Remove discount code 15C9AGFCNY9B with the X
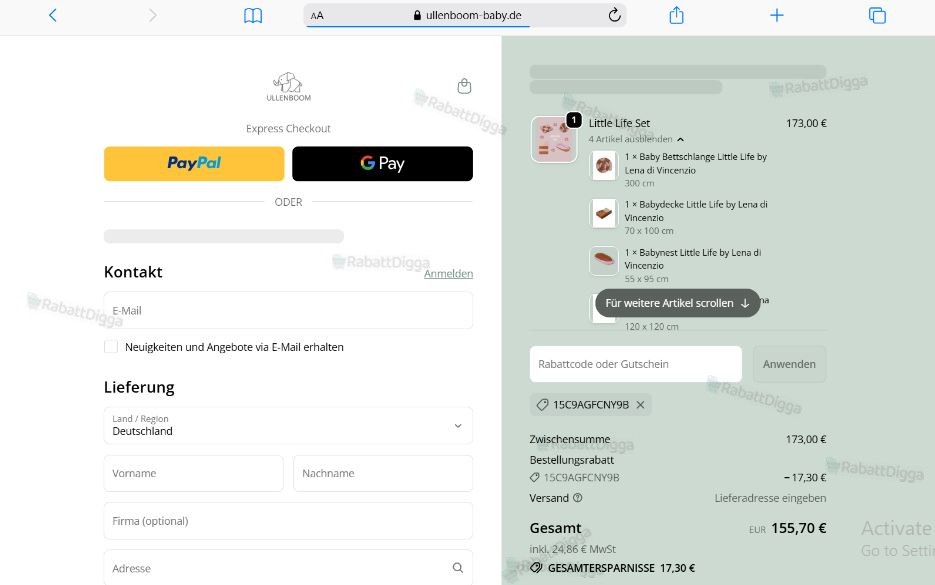This screenshot has width=935, height=585. pos(640,404)
